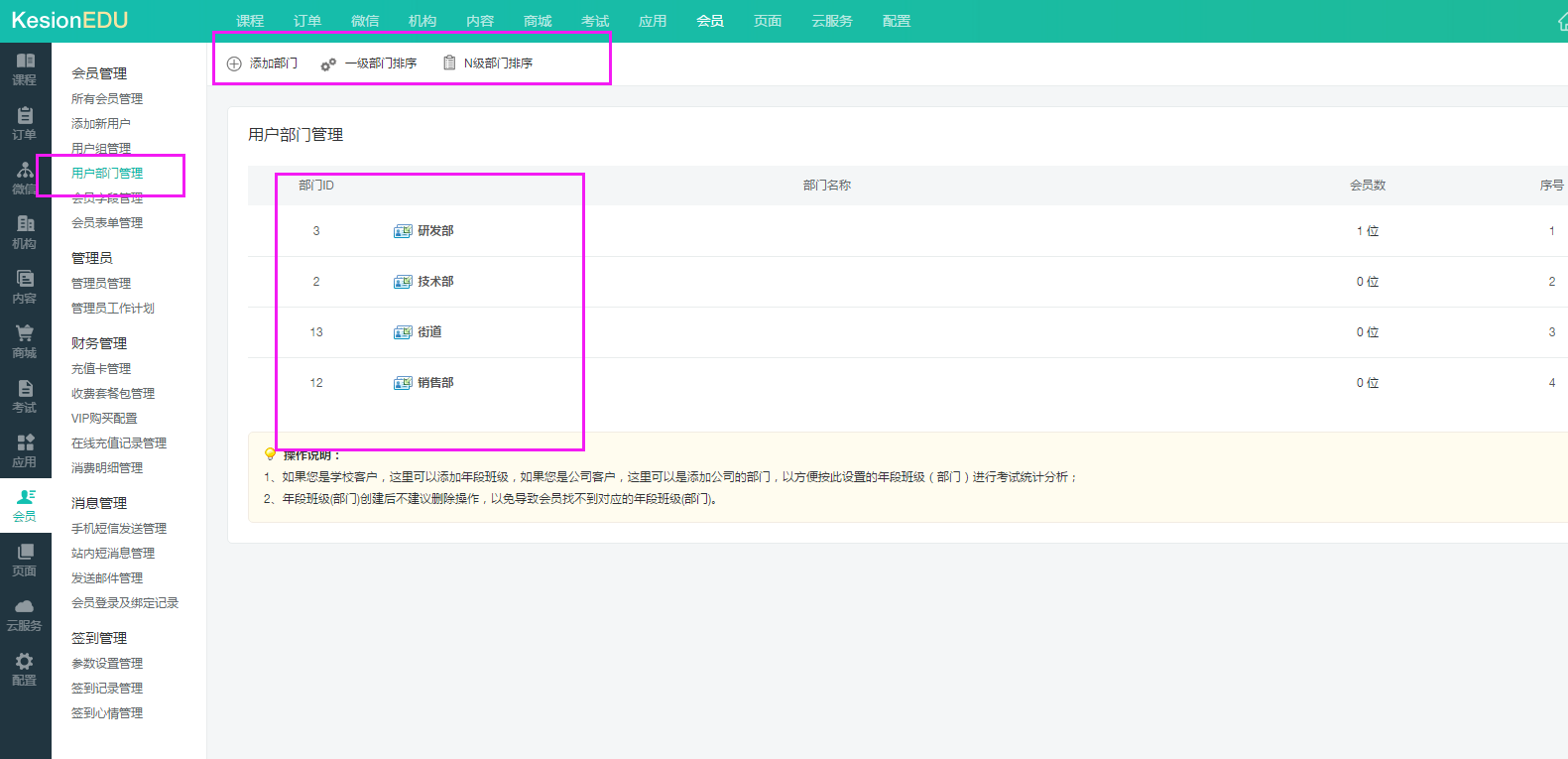Open the 商城 shopping cart icon
Image resolution: width=1568 pixels, height=759 pixels.
coord(25,334)
